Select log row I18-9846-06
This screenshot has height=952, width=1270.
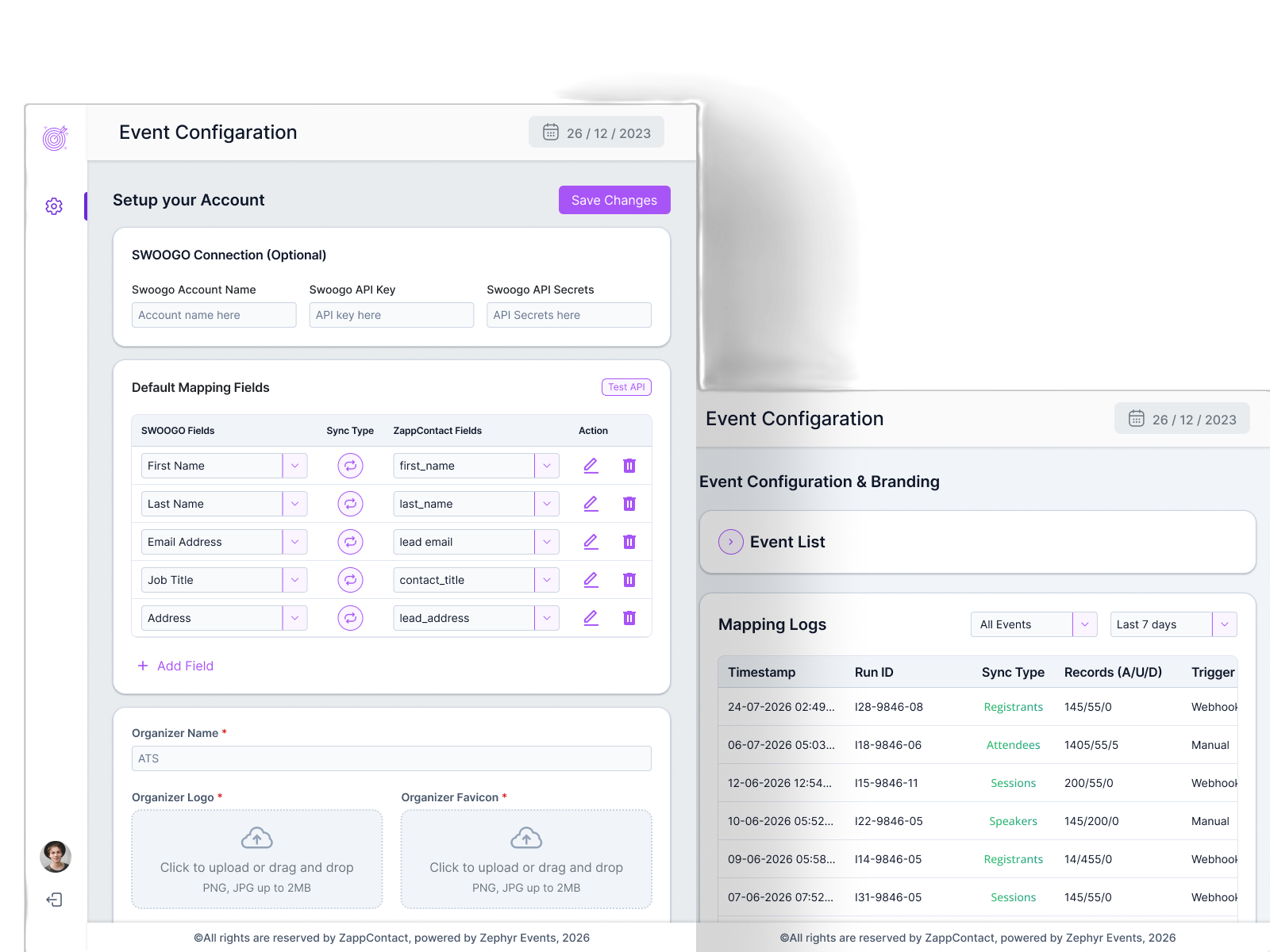978,745
